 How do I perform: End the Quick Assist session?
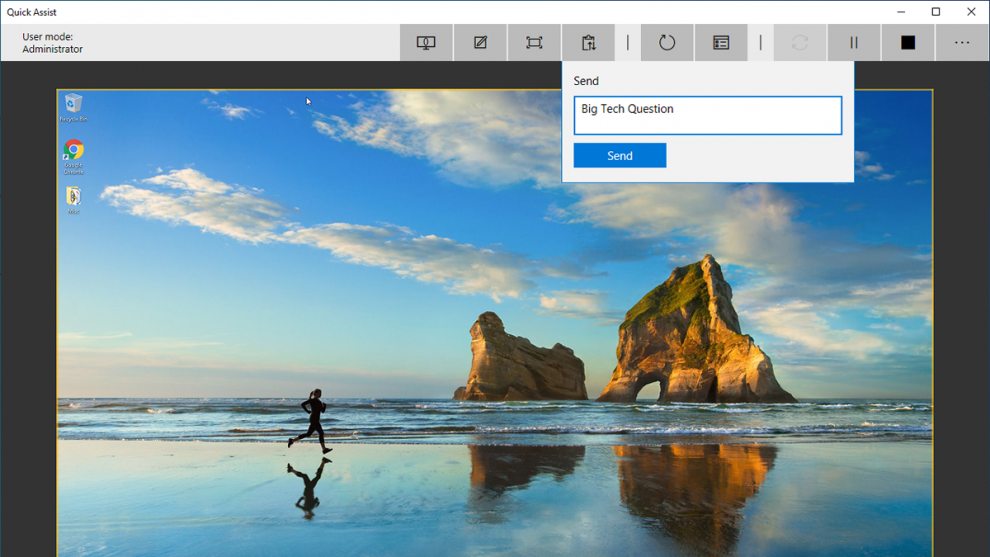[908, 42]
